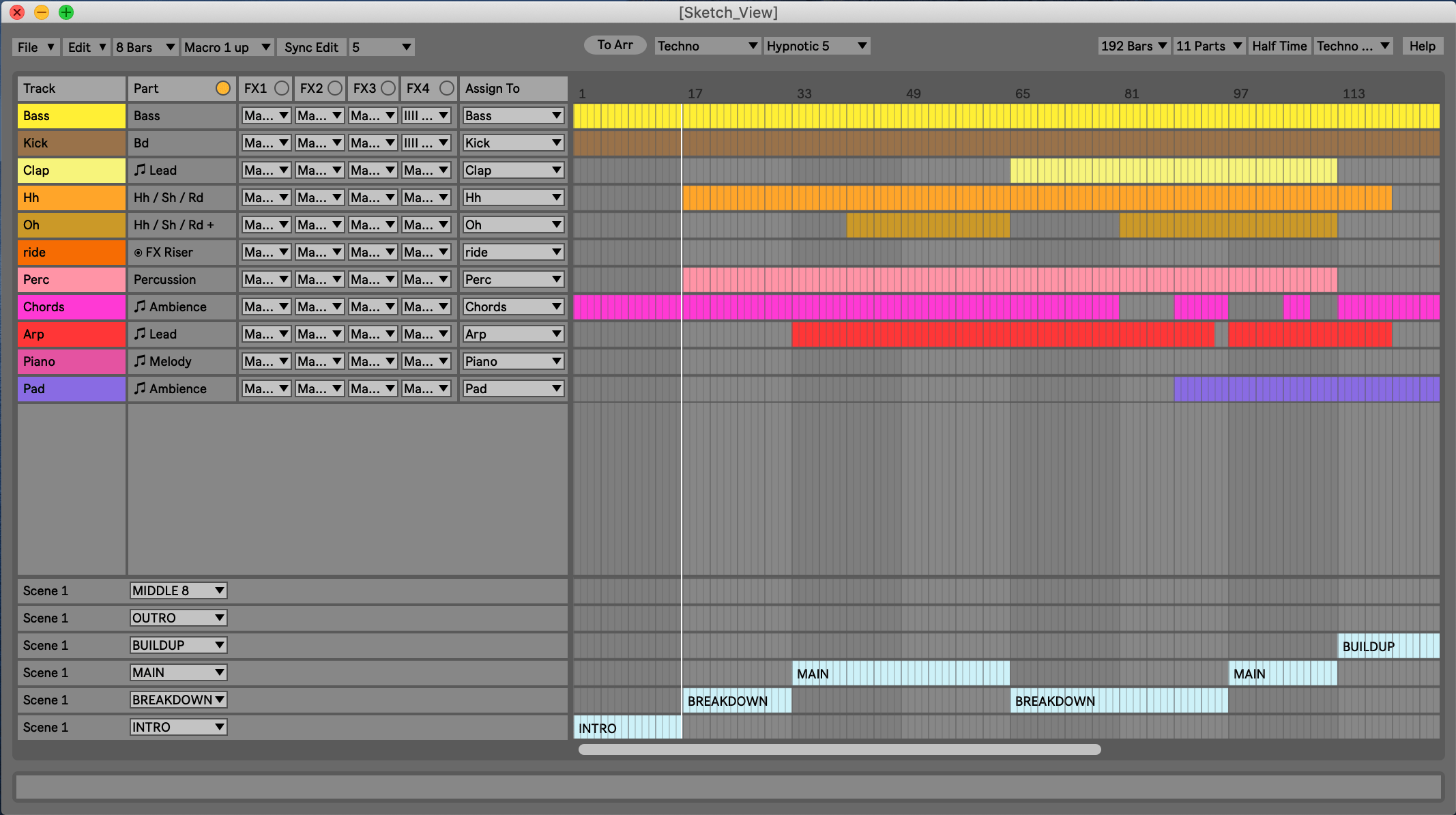
Task: Click the note icon beside Ambience on Pad track
Action: pyautogui.click(x=141, y=388)
